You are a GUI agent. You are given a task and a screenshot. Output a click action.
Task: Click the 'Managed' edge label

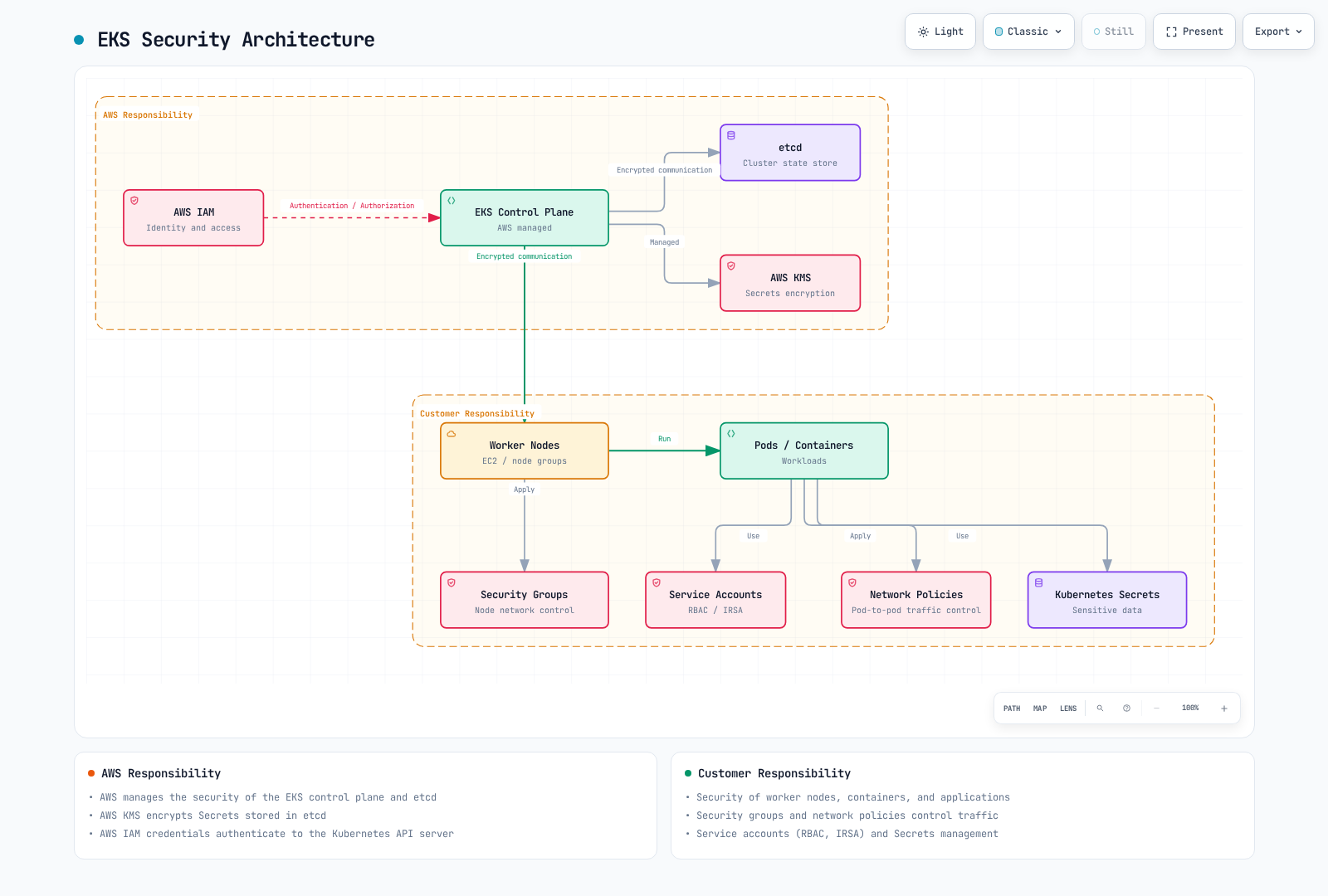(x=665, y=242)
